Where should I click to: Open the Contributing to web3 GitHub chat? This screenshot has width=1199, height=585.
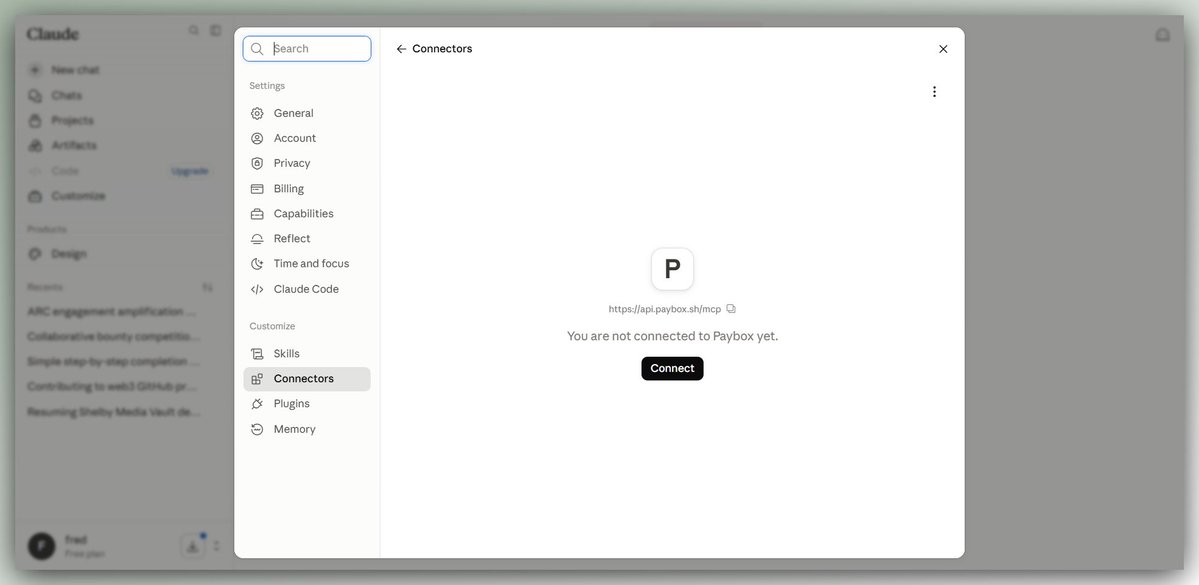tap(113, 387)
